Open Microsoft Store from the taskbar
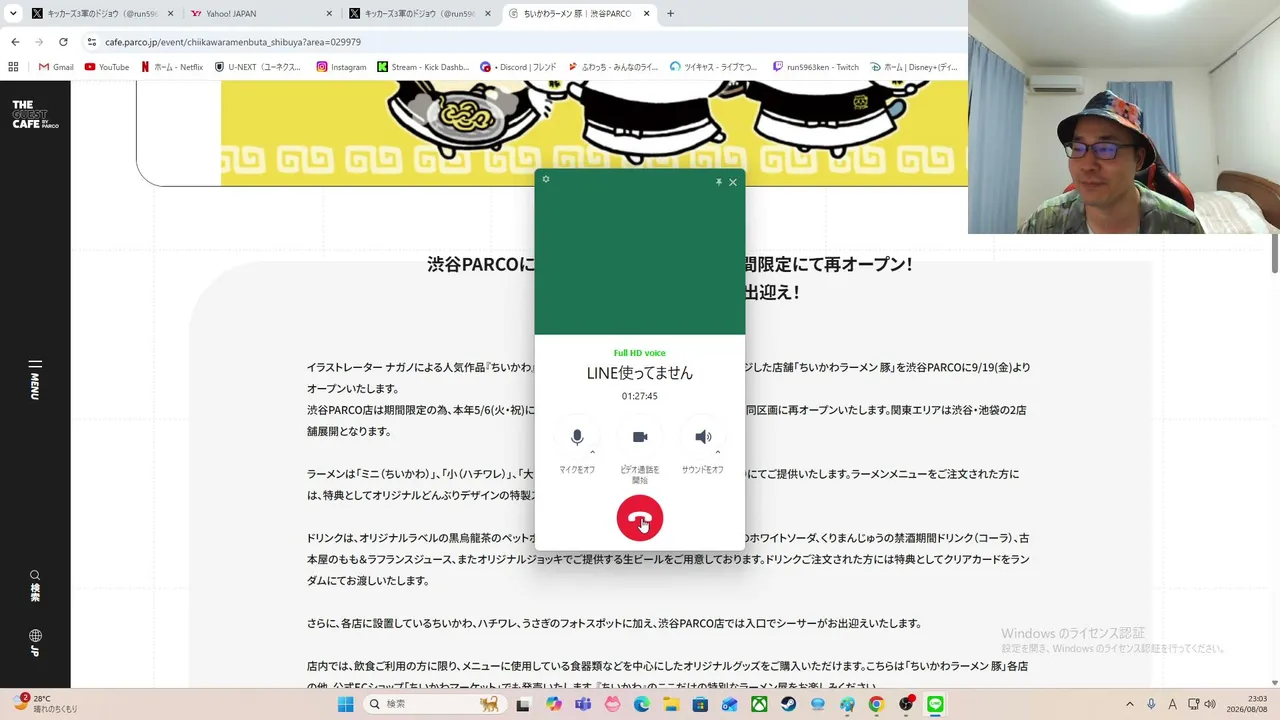This screenshot has height=720, width=1280. [701, 704]
